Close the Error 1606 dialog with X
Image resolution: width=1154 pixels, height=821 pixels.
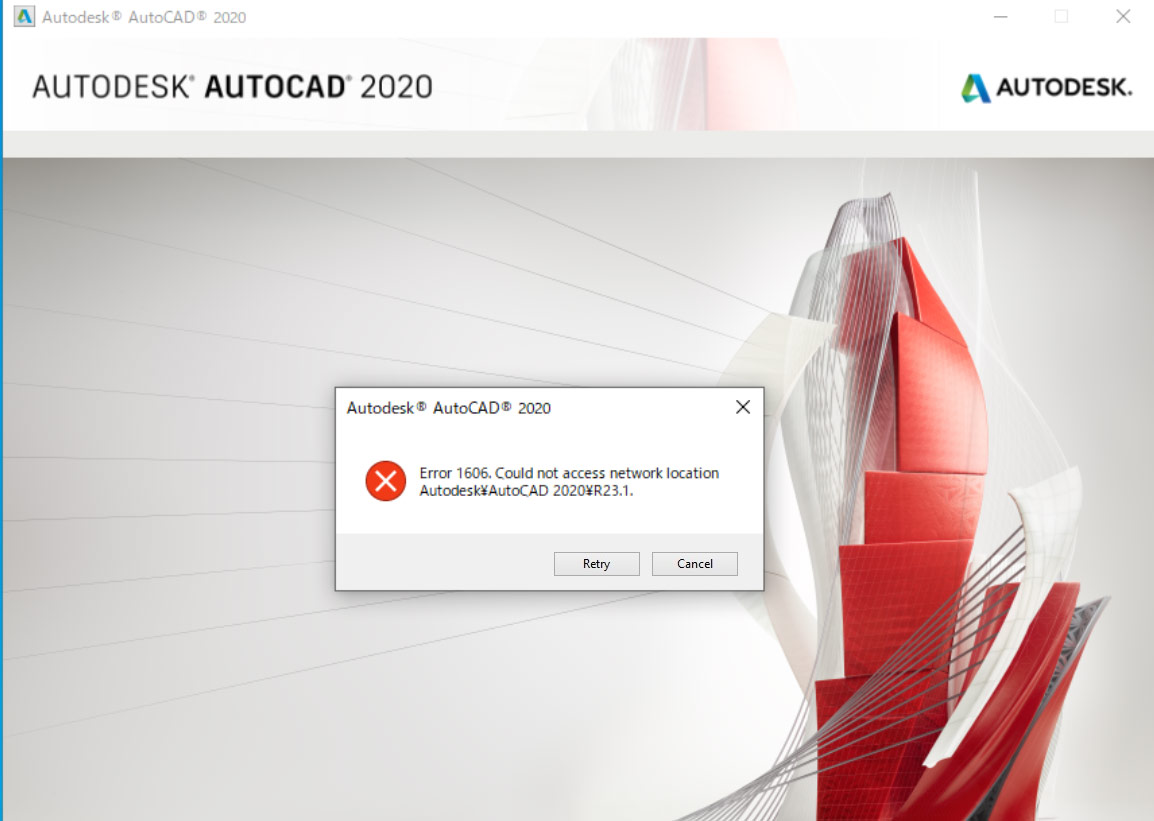point(742,407)
